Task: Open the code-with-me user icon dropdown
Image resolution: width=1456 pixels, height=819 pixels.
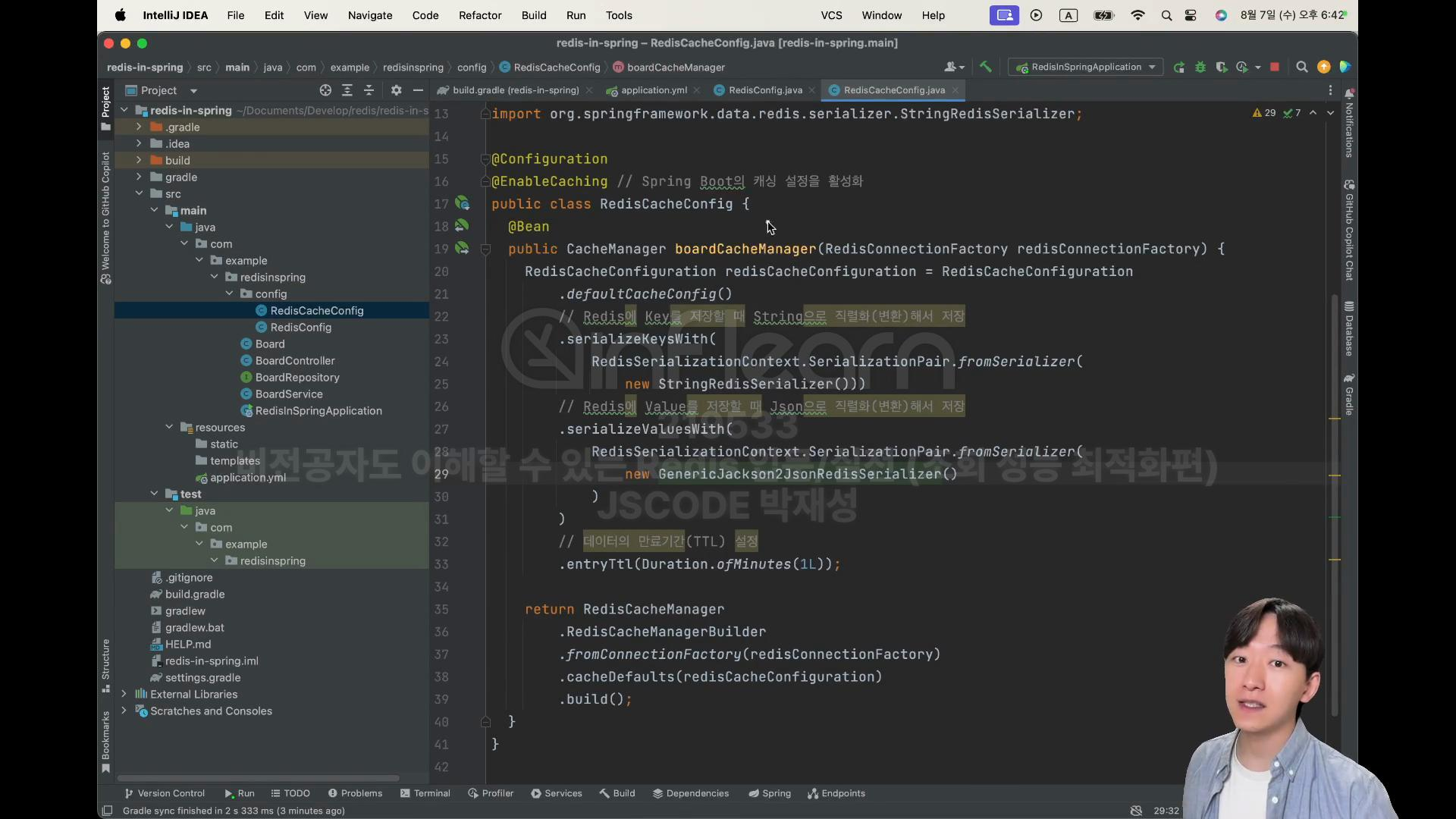Action: click(x=953, y=67)
